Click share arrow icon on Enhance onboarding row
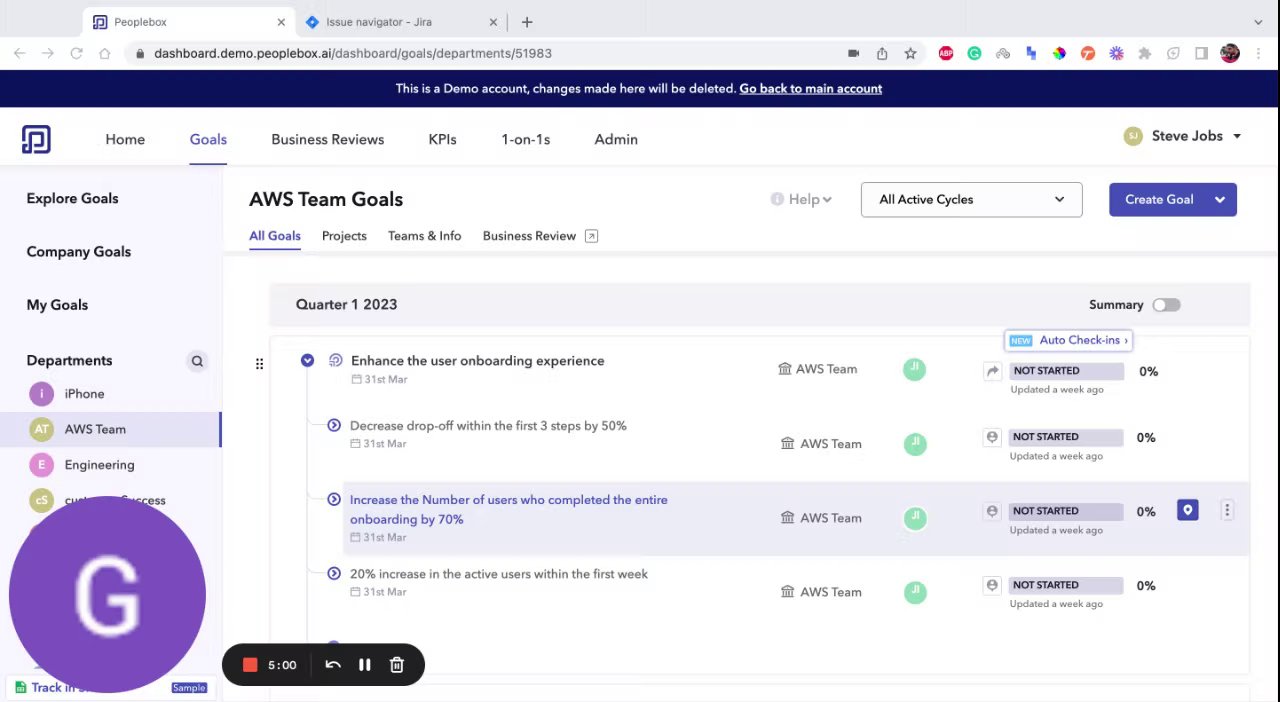Viewport: 1280px width, 702px height. [992, 371]
